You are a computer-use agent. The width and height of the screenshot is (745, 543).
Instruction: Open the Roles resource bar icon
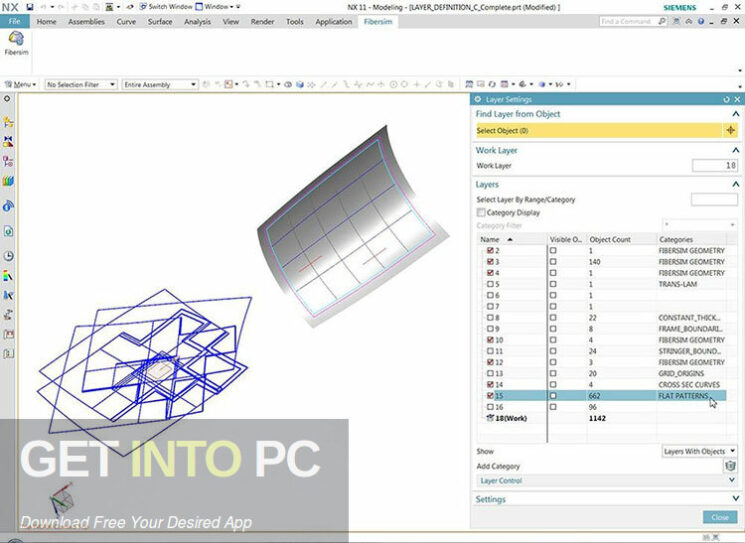pos(8,314)
